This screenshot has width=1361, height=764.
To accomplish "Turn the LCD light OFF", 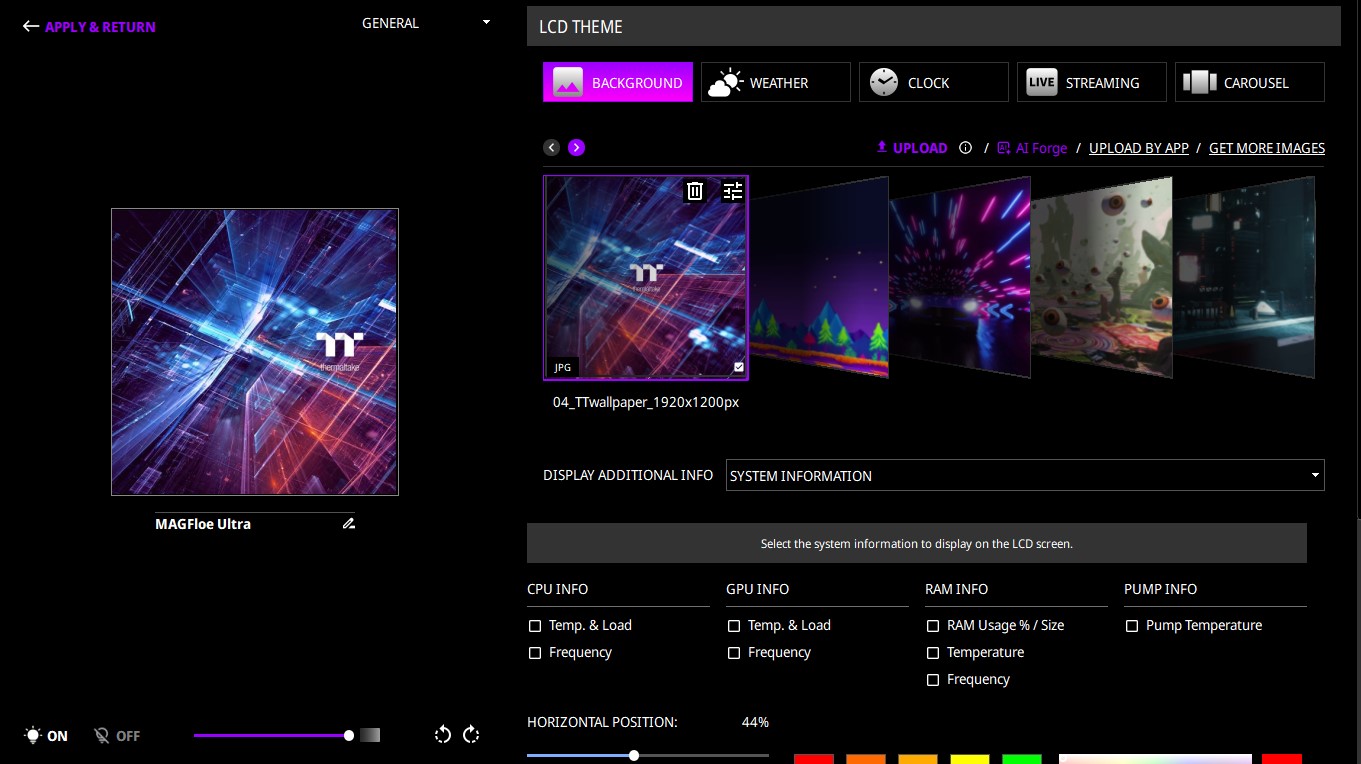I will click(117, 736).
